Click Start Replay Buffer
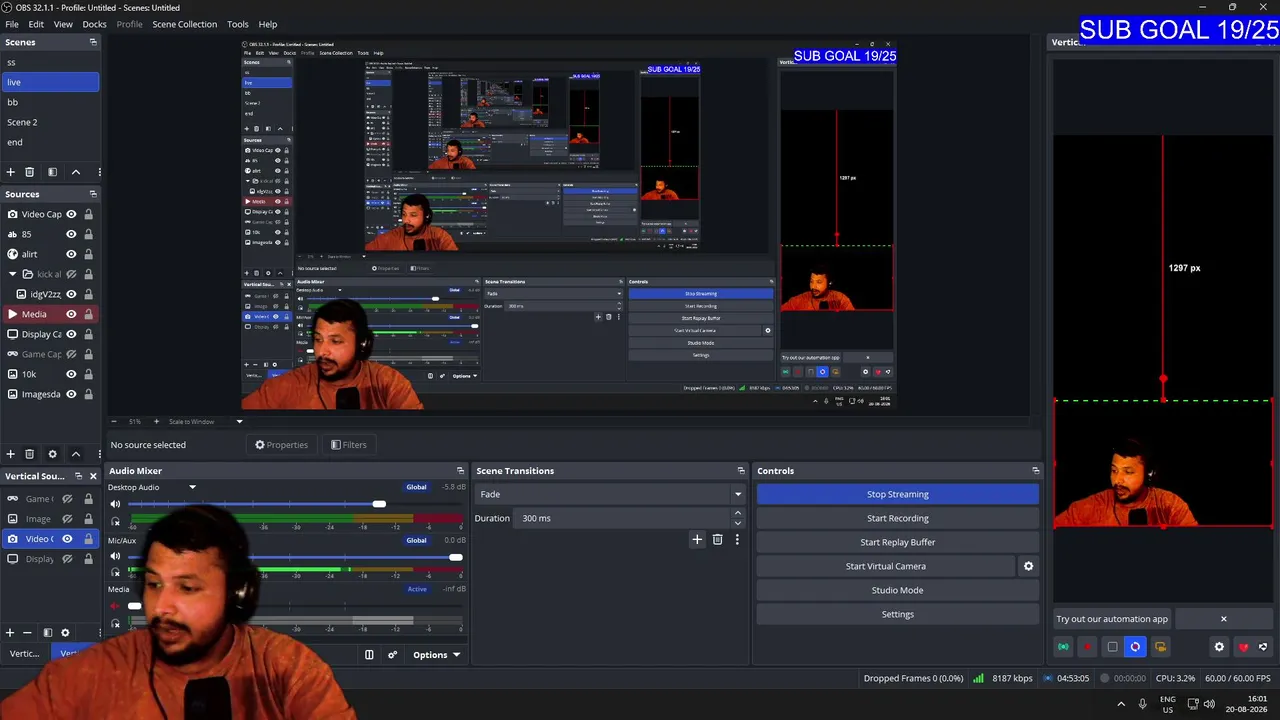The image size is (1280, 720). click(898, 542)
